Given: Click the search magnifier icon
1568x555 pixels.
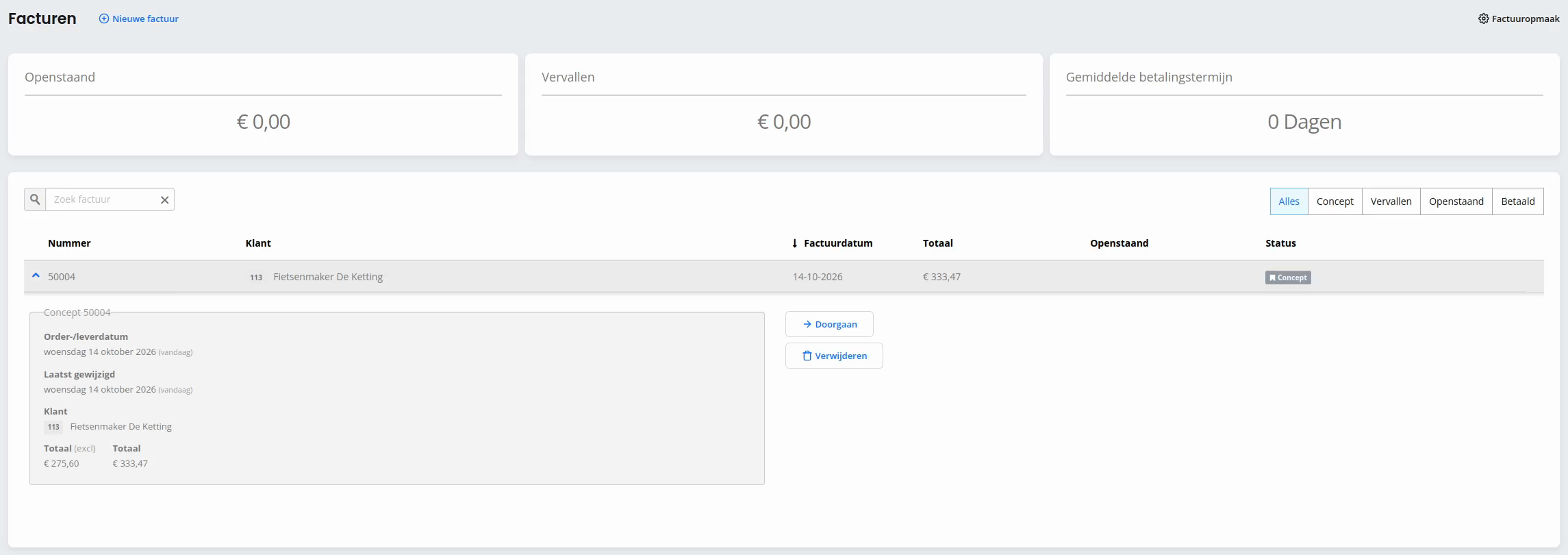Looking at the screenshot, I should tap(35, 199).
